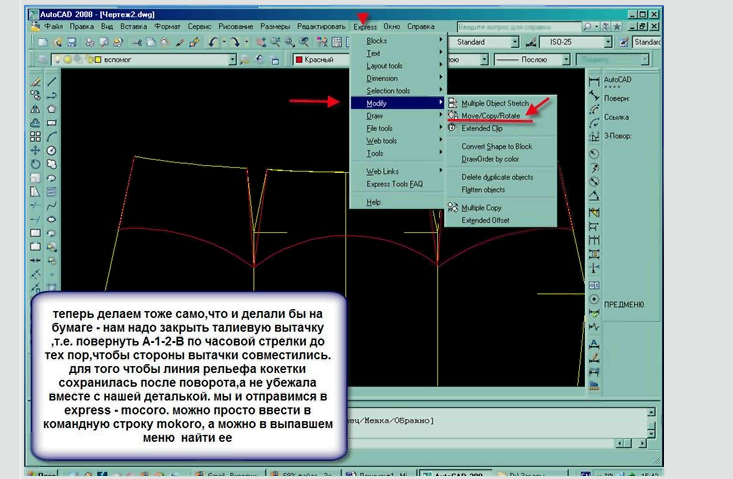The width and height of the screenshot is (733, 479).
Task: Click the Mirror tool icon
Action: (x=35, y=109)
